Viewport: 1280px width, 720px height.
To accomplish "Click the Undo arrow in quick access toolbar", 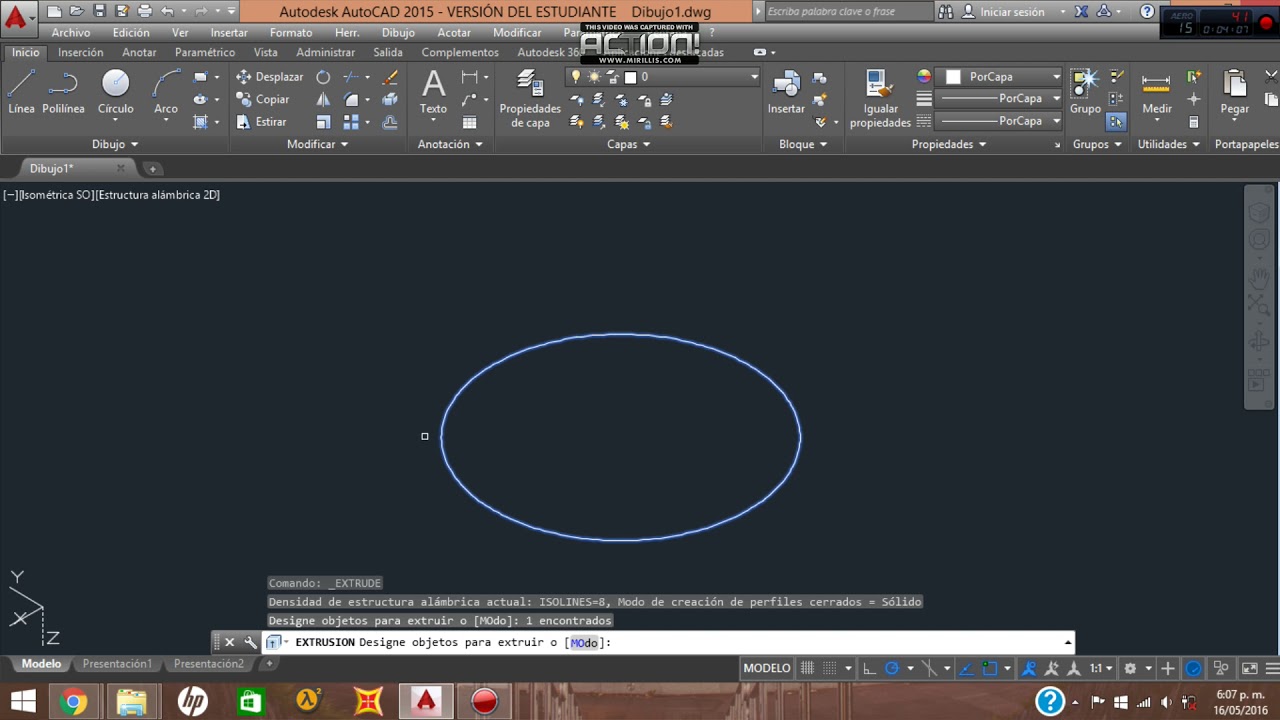I will [x=167, y=11].
